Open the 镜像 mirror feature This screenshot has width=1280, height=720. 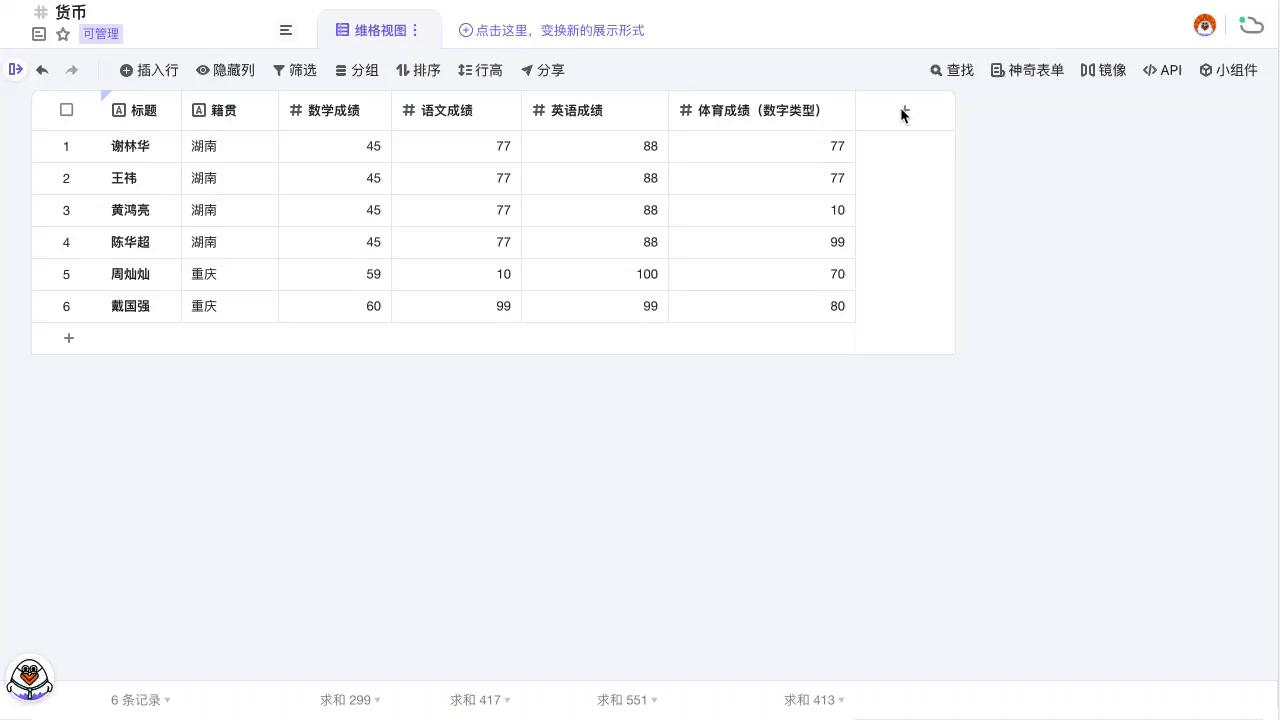(x=1103, y=70)
